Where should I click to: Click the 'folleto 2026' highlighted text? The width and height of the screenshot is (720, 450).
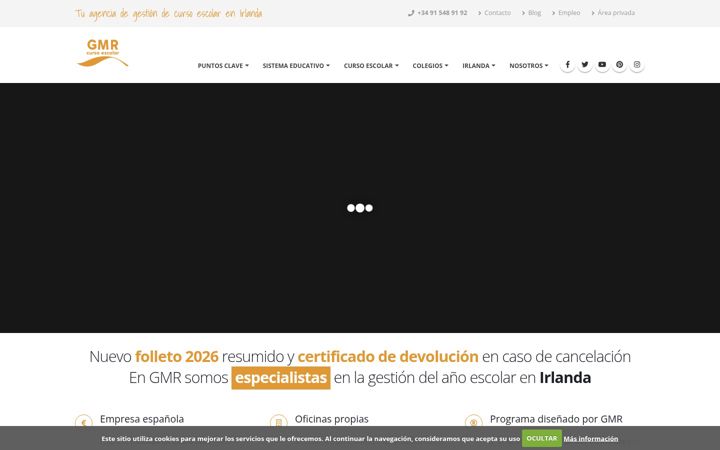[177, 356]
